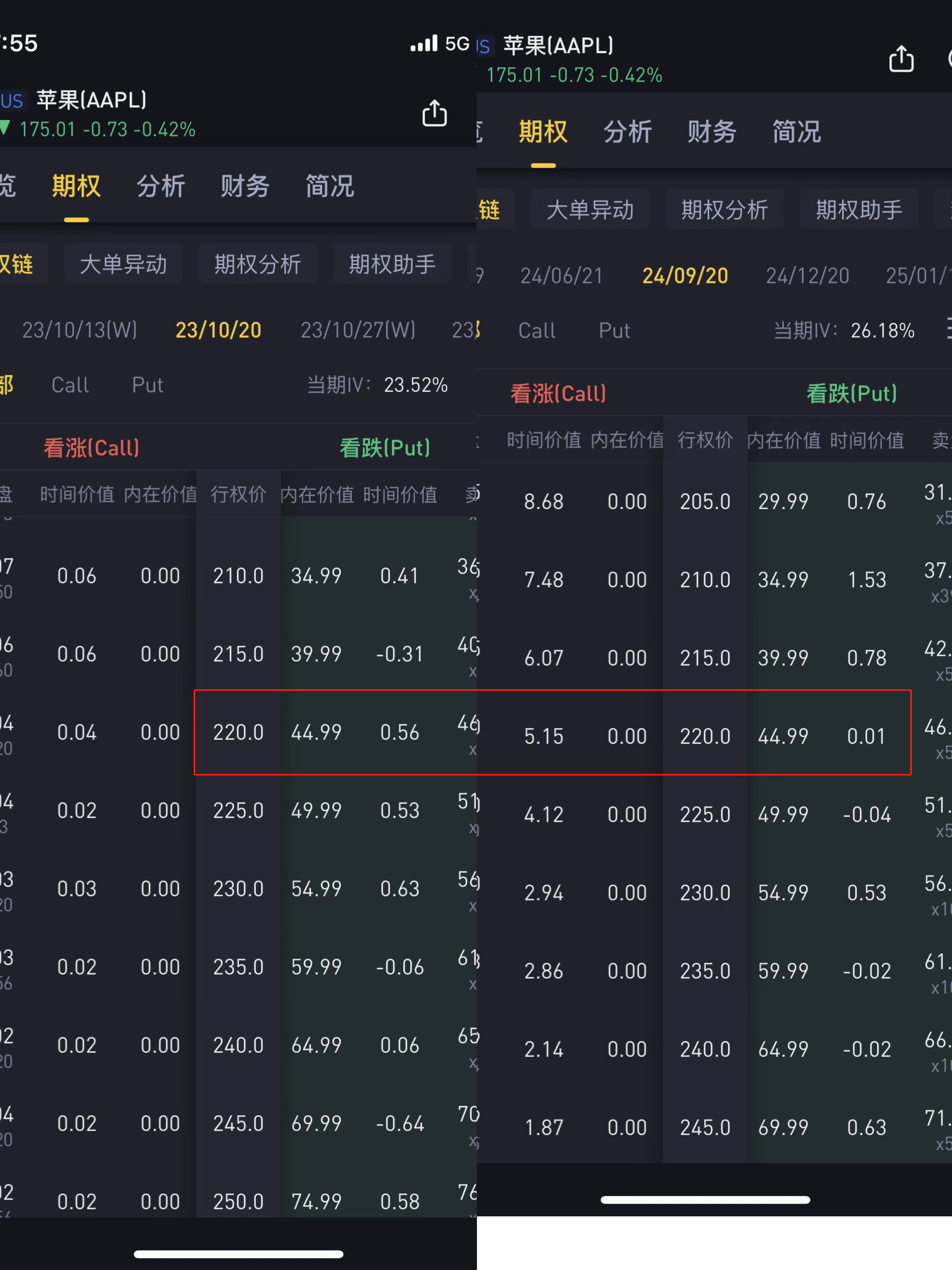Viewport: 952px width, 1270px height.
Task: Select strike 230.0 in left screenshot
Action: (238, 889)
